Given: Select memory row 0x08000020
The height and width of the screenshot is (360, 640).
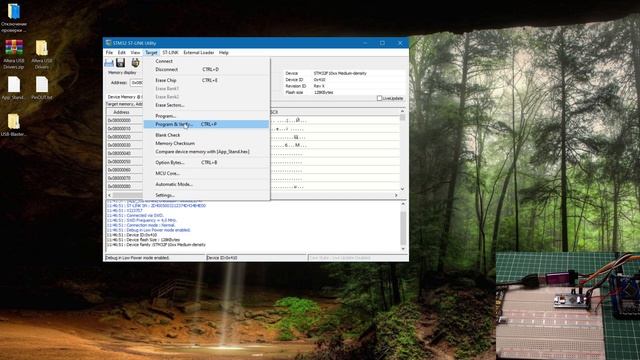Looking at the screenshot, I should point(124,137).
